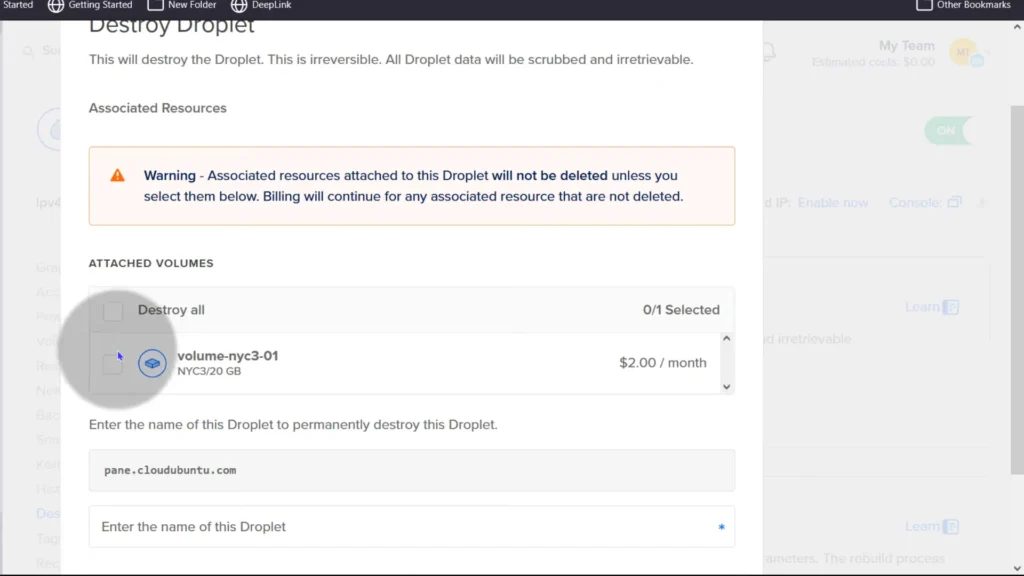
Task: Click the orange warning triangle icon
Action: coord(118,176)
